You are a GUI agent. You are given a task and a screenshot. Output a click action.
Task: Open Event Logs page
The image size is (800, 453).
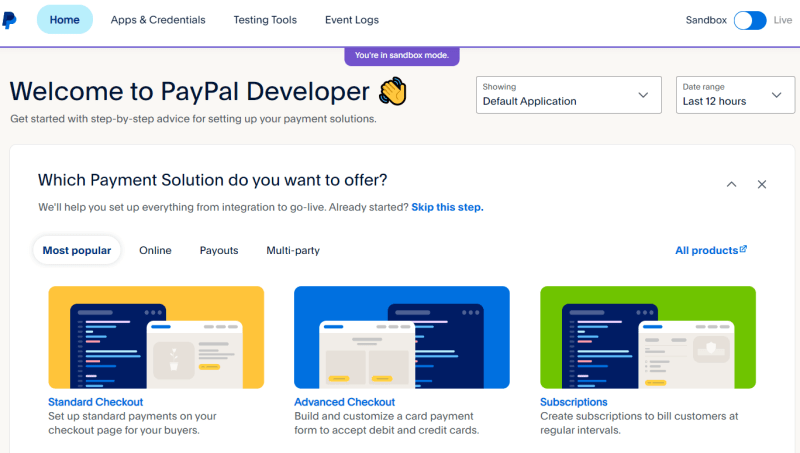[x=352, y=19]
